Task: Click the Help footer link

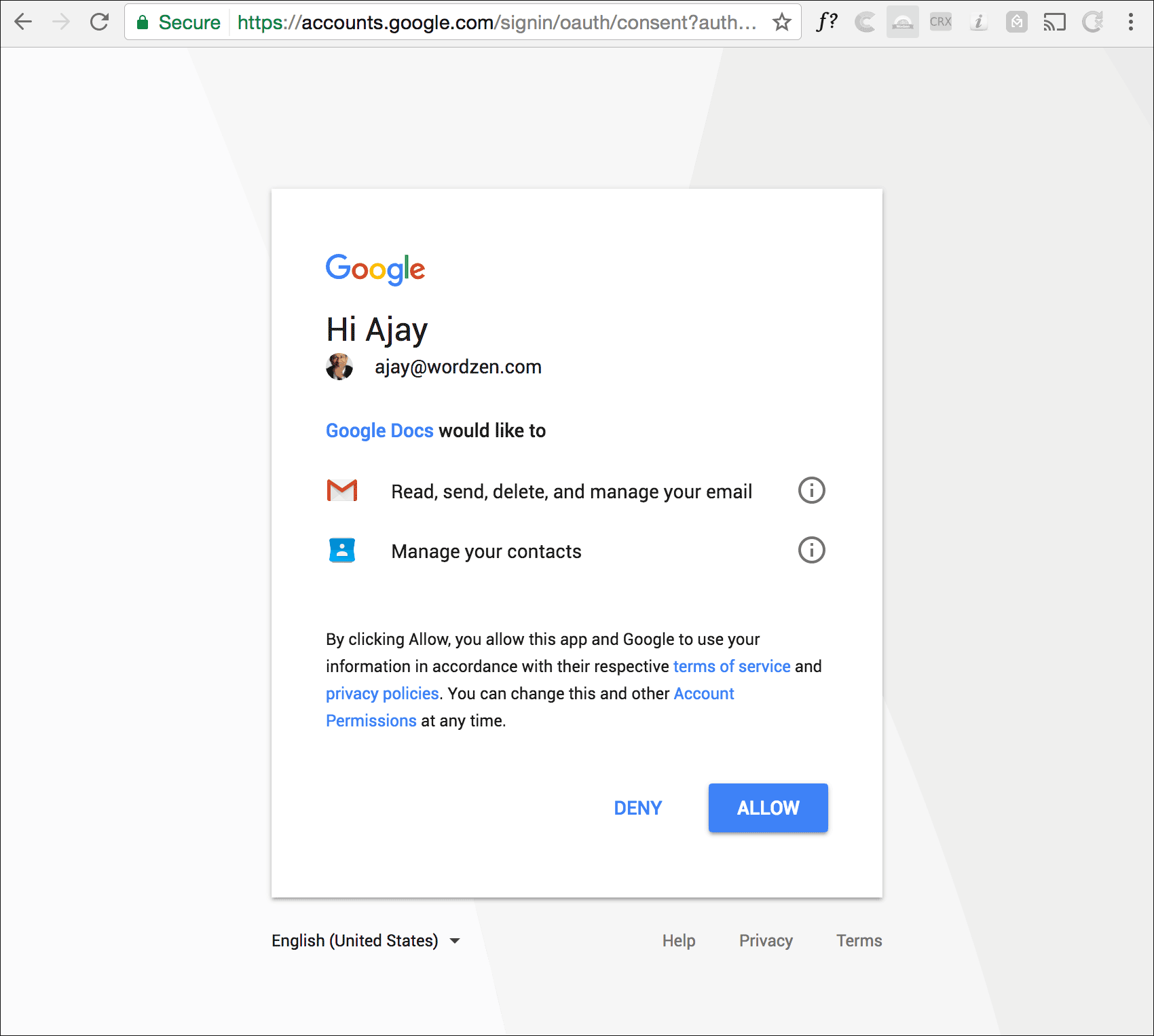Action: tap(679, 940)
